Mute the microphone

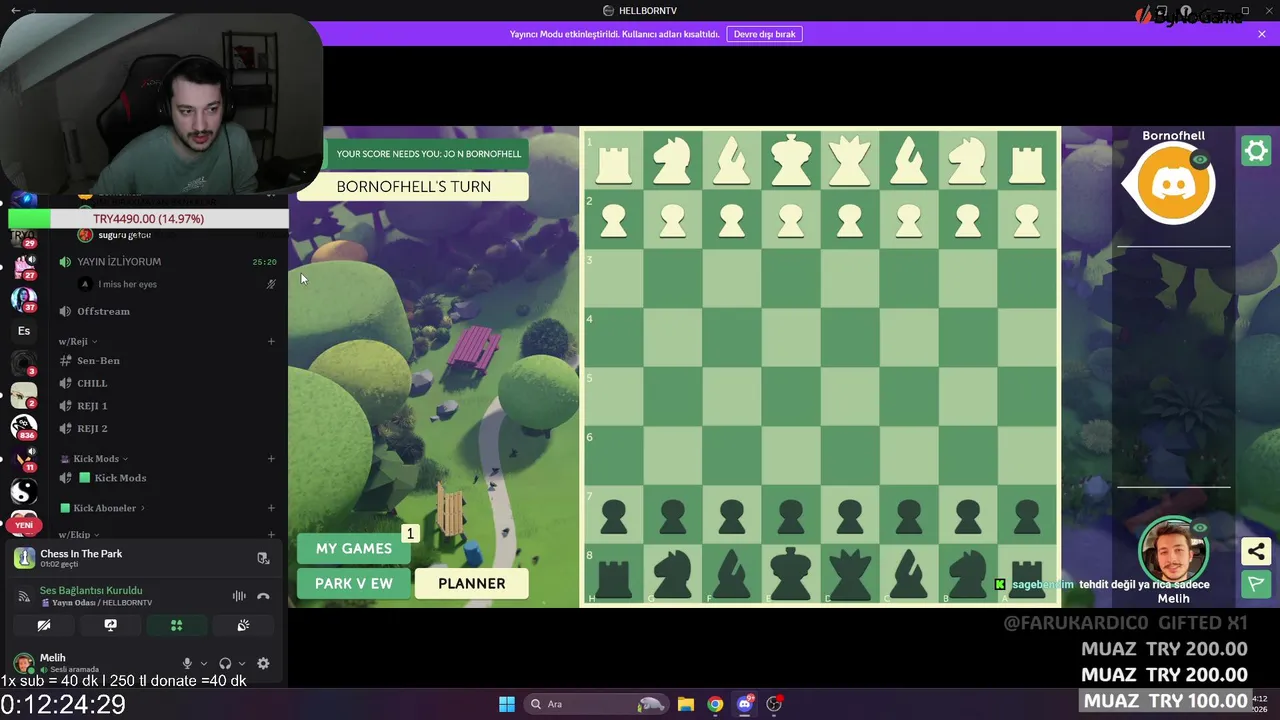tap(187, 663)
